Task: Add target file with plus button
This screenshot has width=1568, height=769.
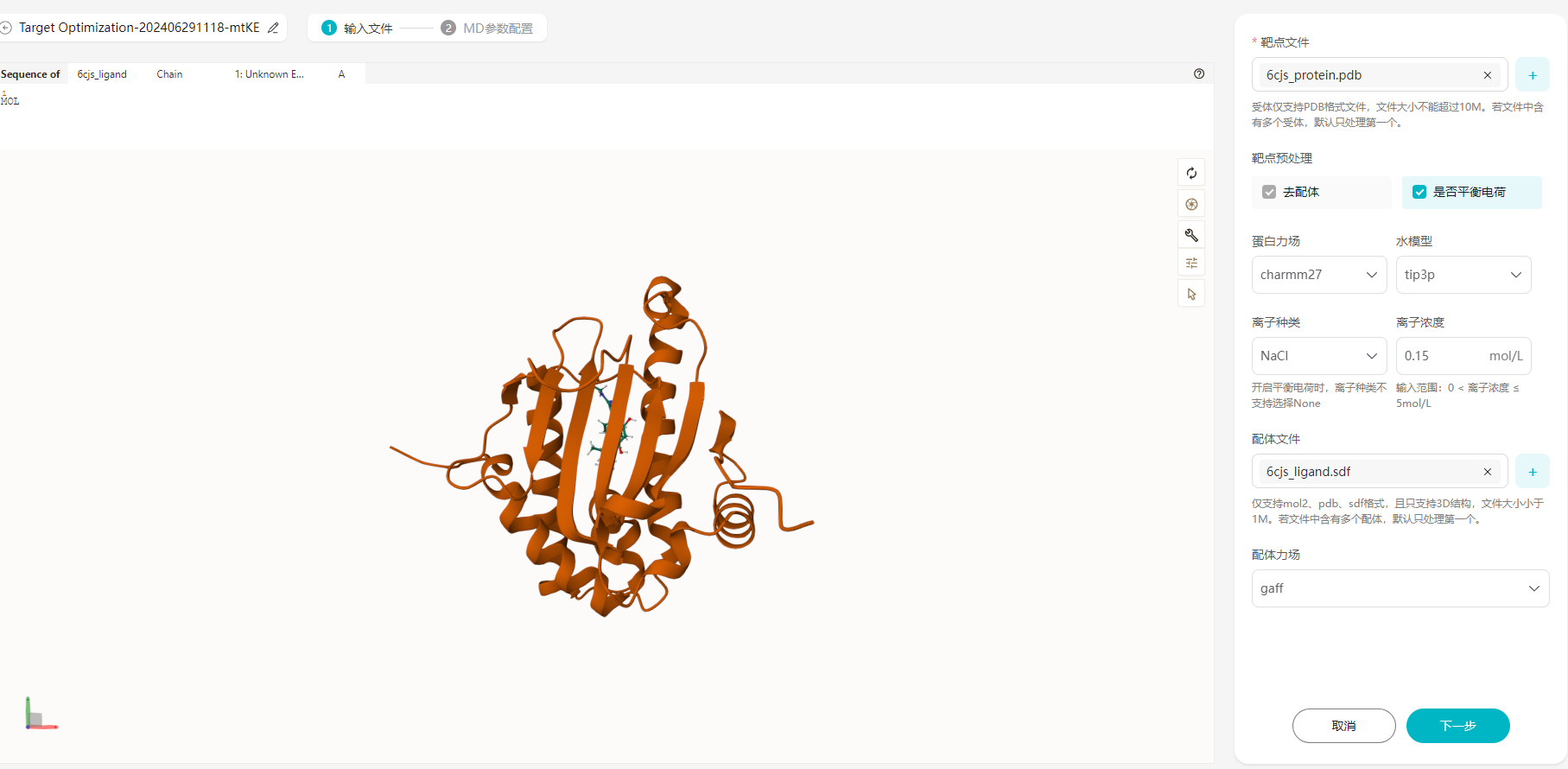Action: click(x=1533, y=75)
